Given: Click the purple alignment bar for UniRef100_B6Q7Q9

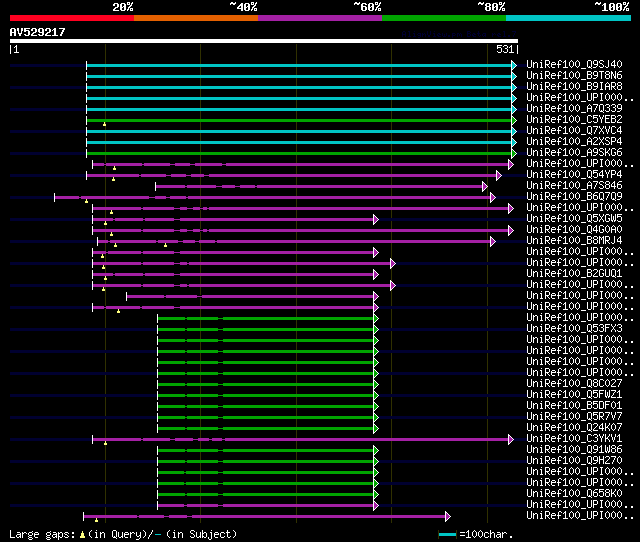Looking at the screenshot, I should 273,198.
